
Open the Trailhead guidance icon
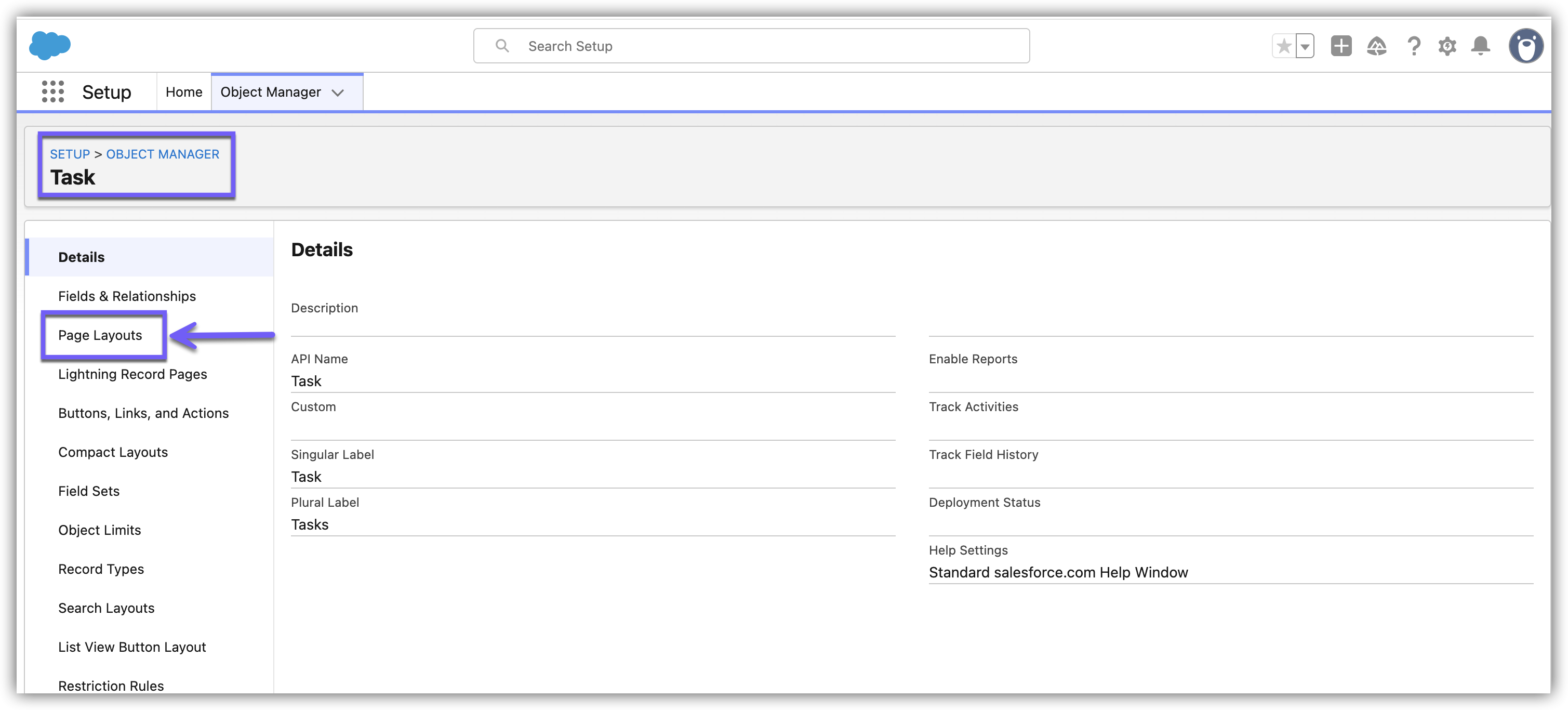point(1376,46)
